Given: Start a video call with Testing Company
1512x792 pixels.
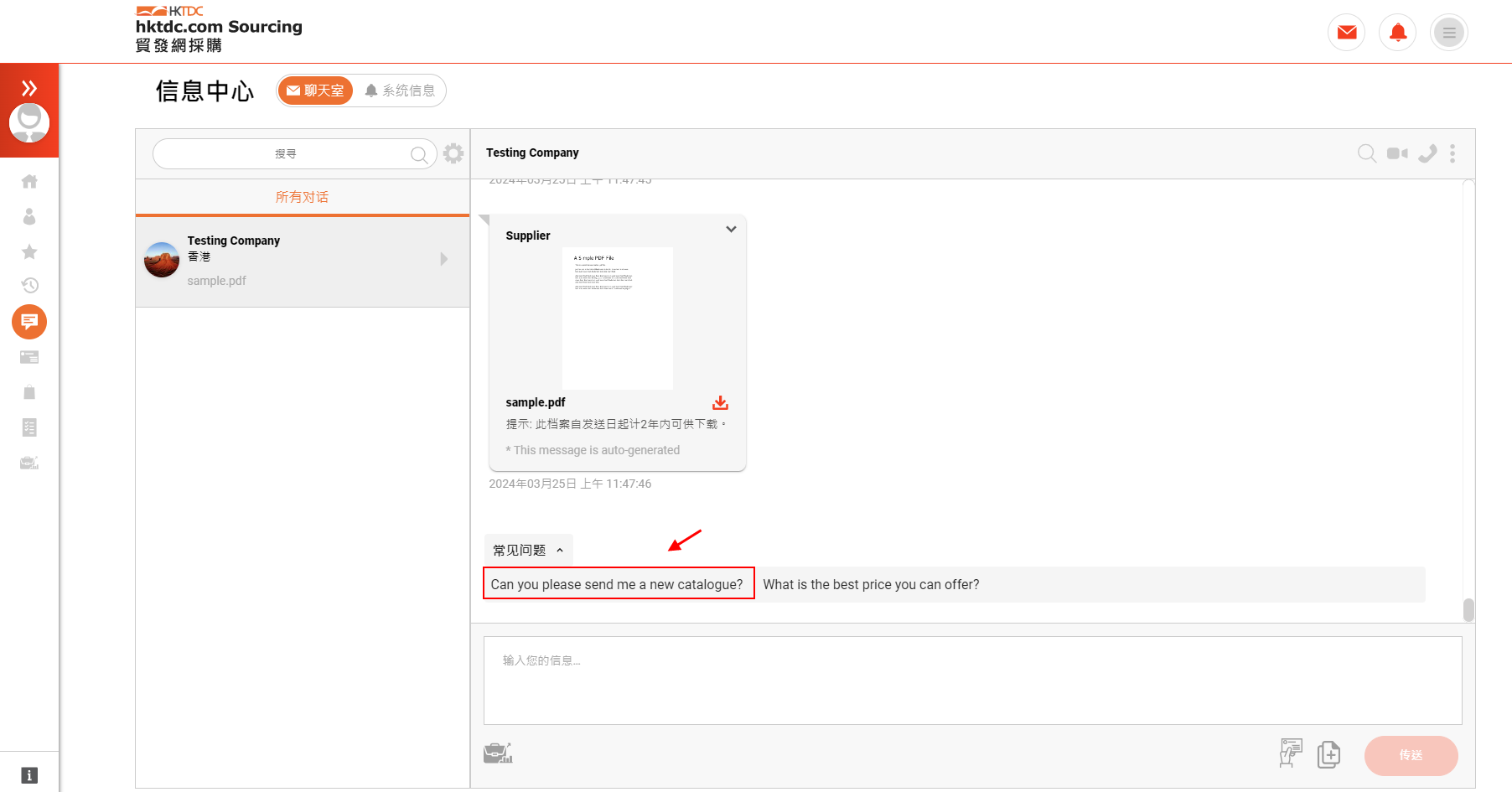Looking at the screenshot, I should (x=1397, y=153).
